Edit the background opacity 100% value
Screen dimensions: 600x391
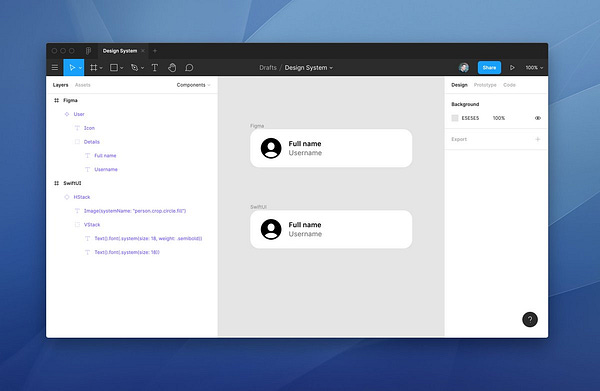pos(499,118)
